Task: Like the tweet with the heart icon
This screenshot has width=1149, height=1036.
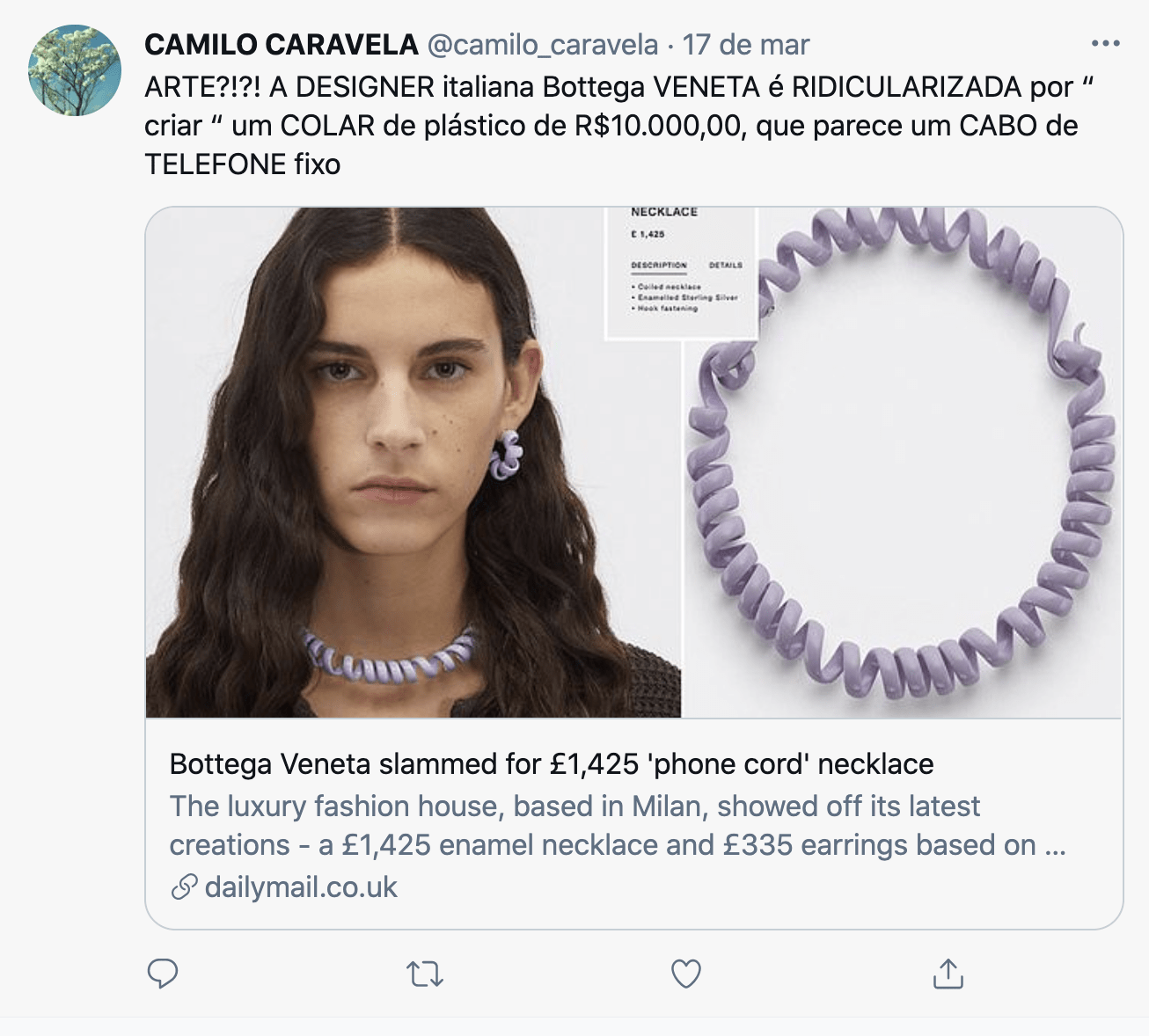Action: (686, 974)
